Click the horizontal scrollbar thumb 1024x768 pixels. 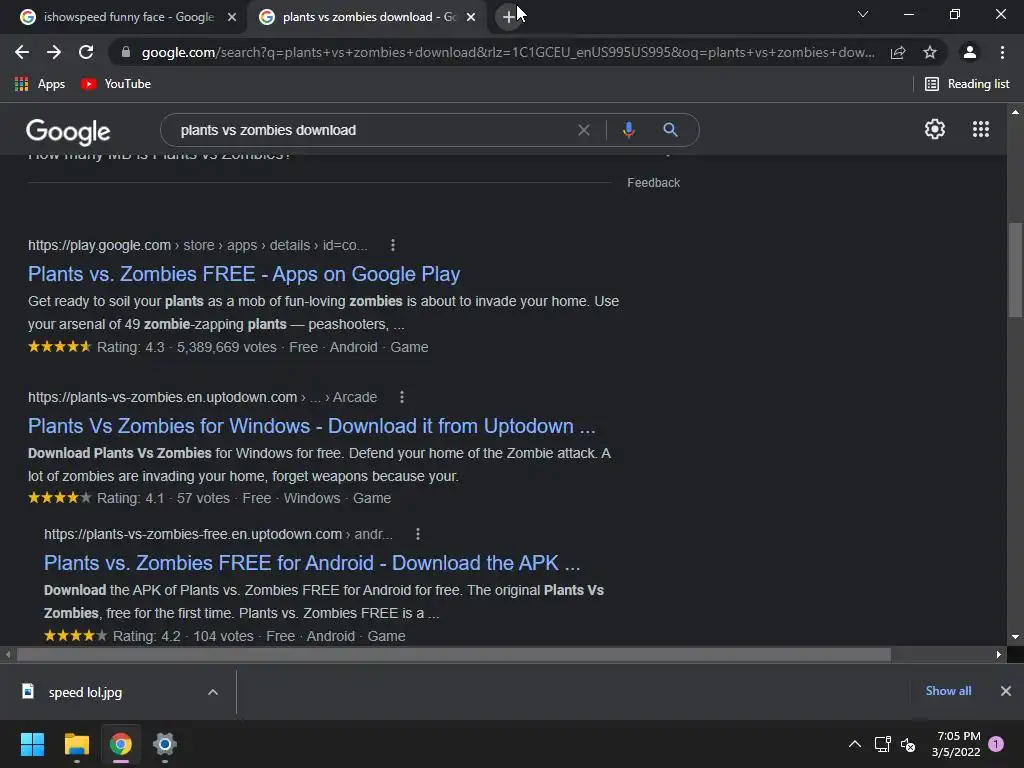click(454, 654)
